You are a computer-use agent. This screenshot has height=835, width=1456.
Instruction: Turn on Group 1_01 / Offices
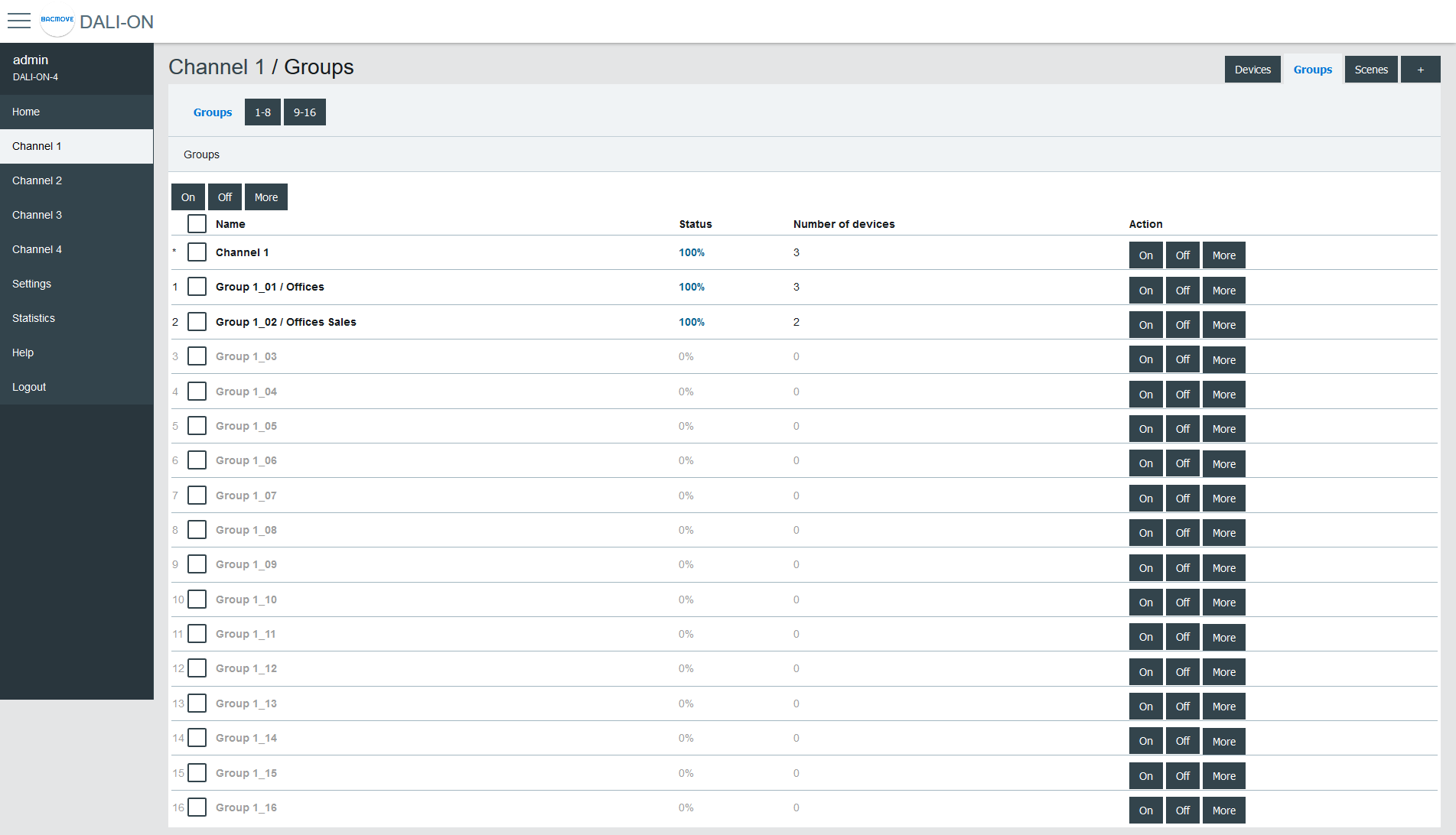pos(1145,291)
